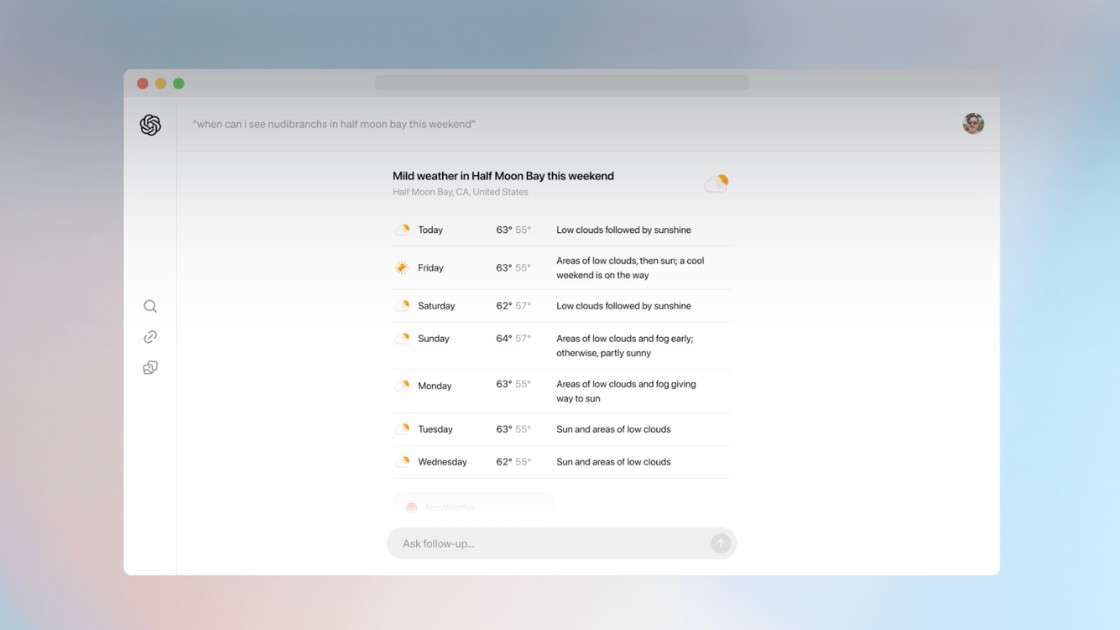Select the Saturday row label
The width and height of the screenshot is (1120, 630).
[436, 306]
